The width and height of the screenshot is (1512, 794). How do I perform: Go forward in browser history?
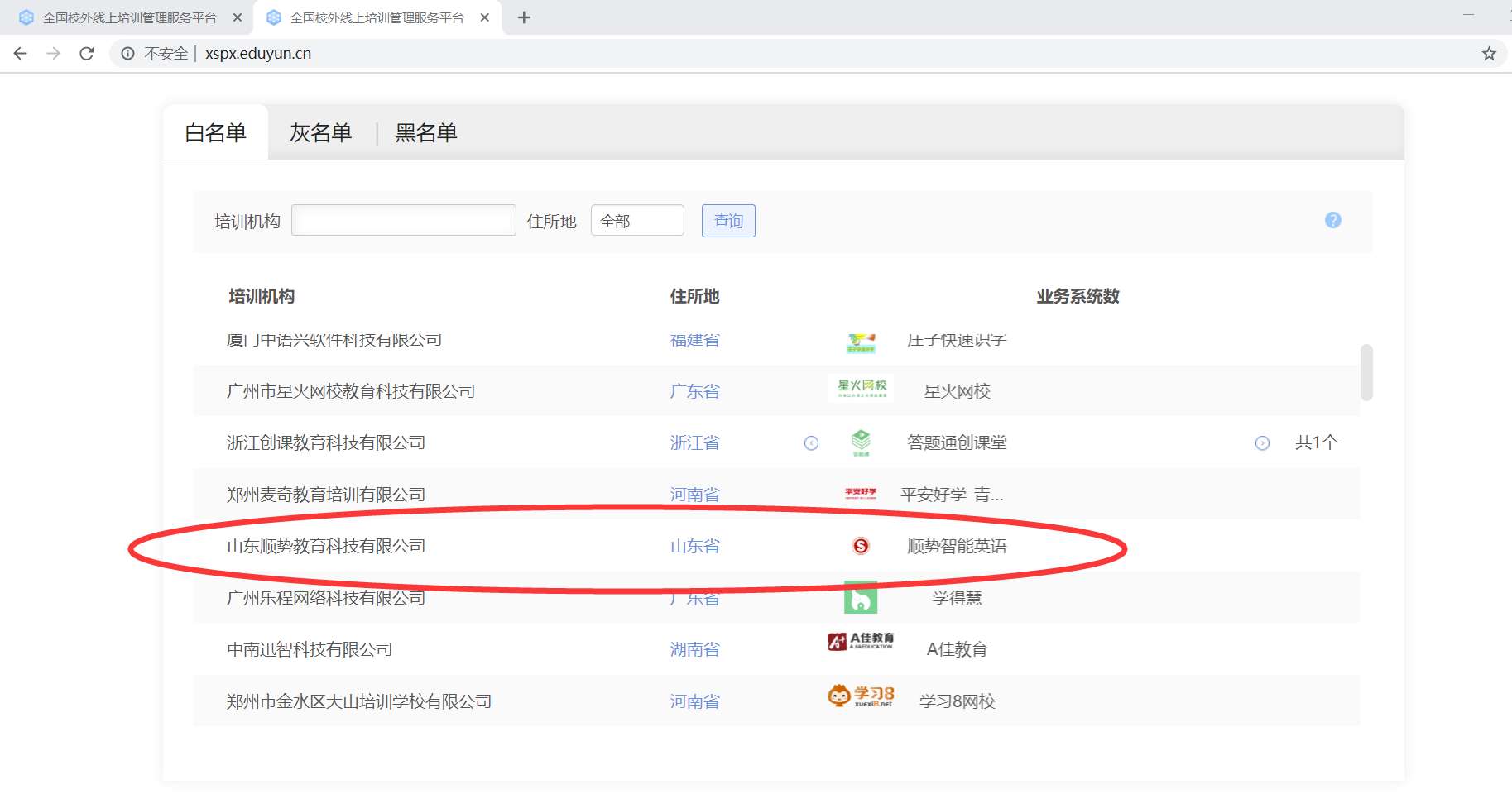pos(54,54)
